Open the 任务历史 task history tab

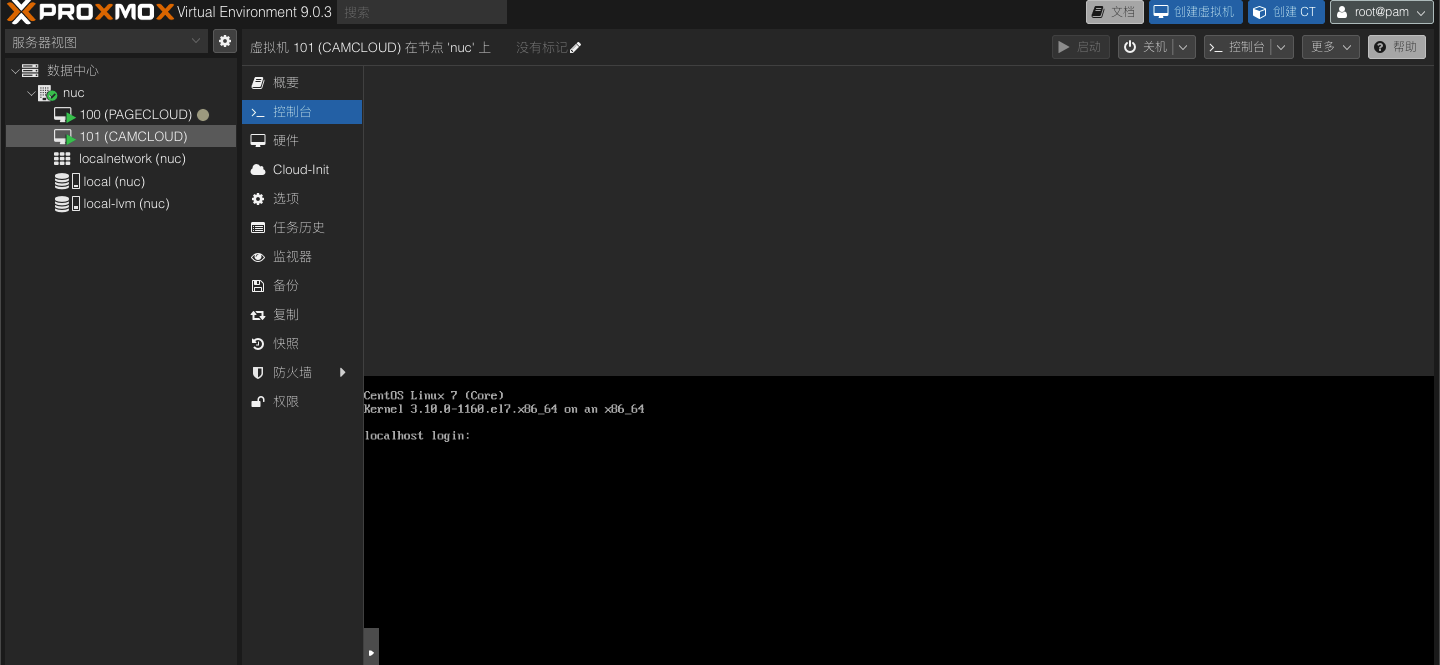[302, 228]
